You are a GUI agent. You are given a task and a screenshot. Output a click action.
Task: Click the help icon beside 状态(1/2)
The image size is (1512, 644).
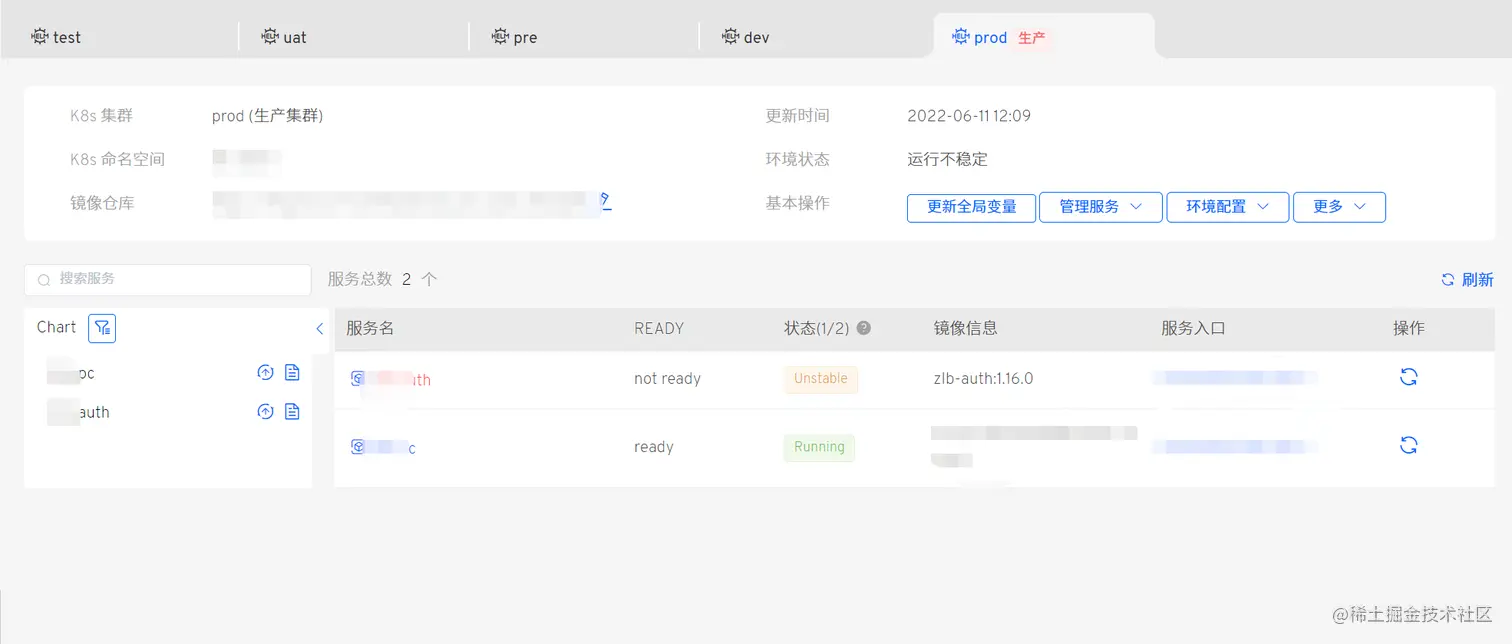click(x=864, y=328)
